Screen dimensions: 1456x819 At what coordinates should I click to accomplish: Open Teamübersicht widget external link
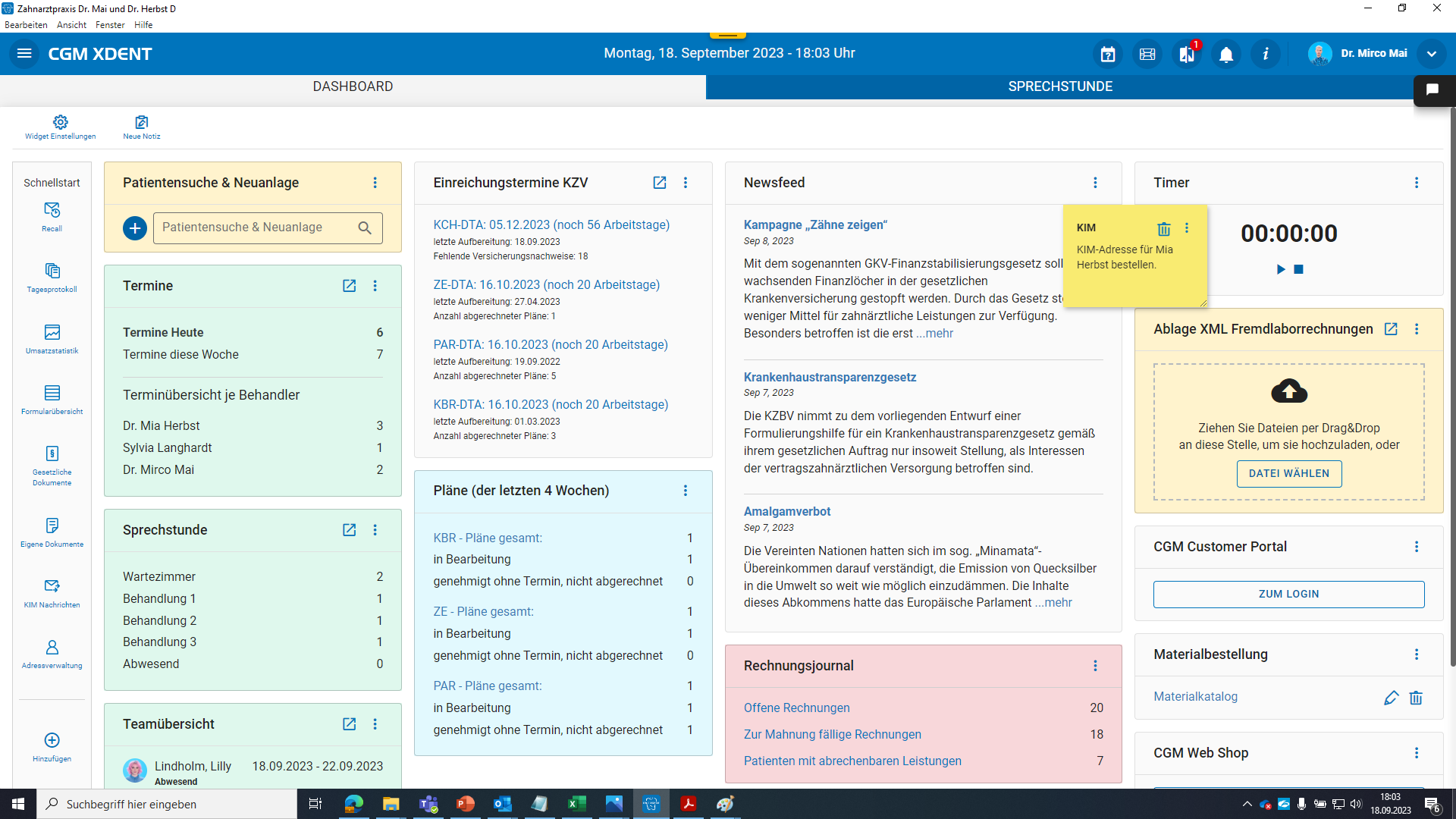coord(349,724)
